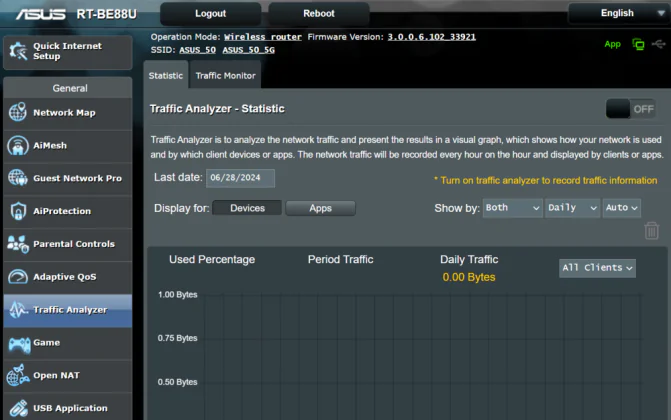Click the Game controller icon
The height and width of the screenshot is (420, 671).
pyautogui.click(x=19, y=343)
